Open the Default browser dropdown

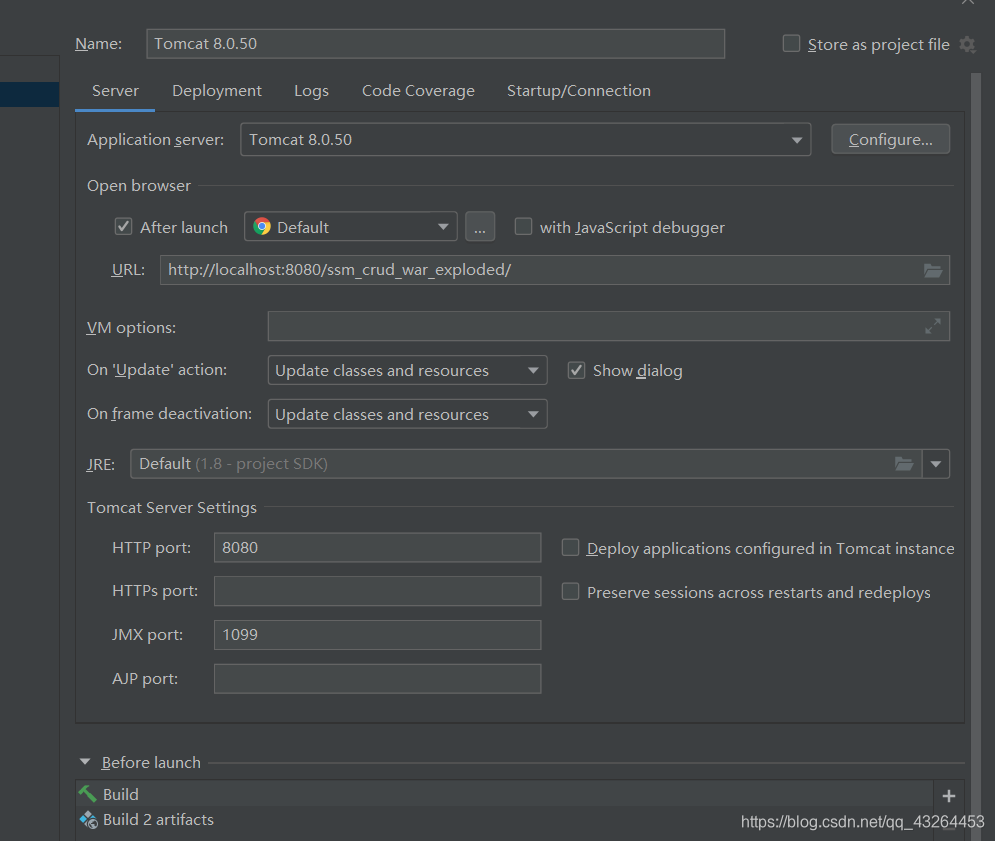click(x=350, y=227)
